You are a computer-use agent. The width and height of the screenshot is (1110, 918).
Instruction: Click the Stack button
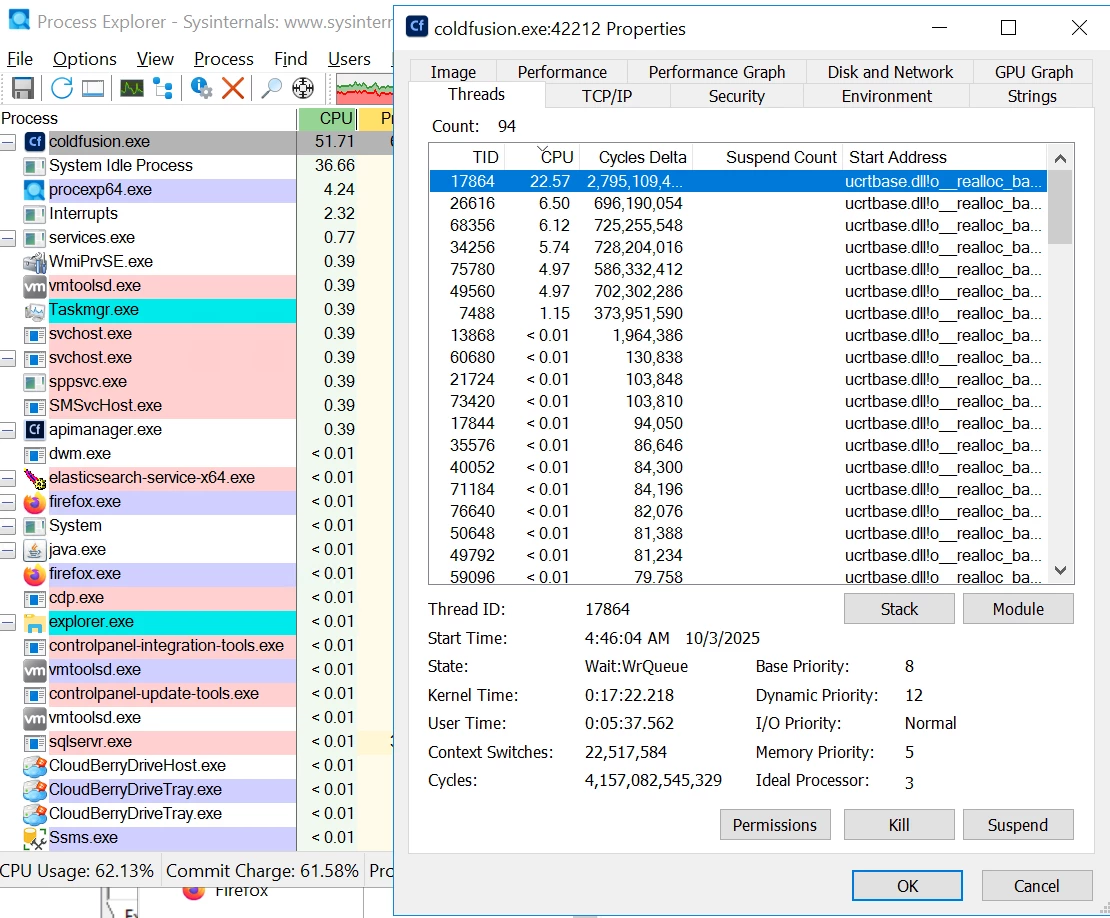899,609
